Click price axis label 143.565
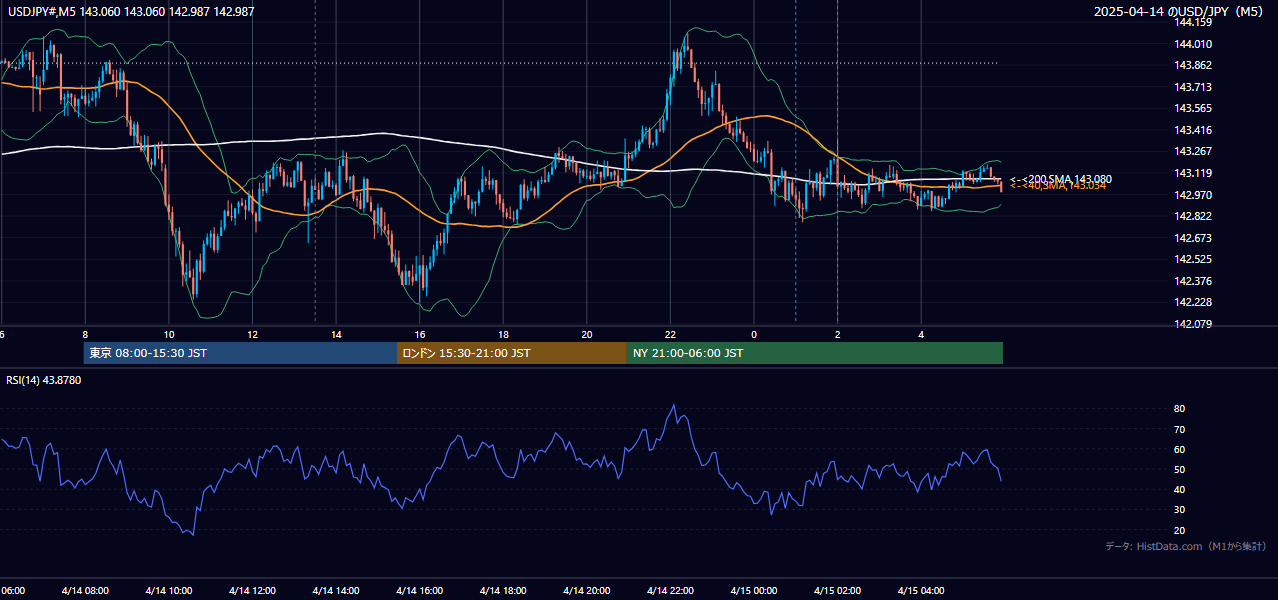The width and height of the screenshot is (1278, 600). [x=1194, y=108]
